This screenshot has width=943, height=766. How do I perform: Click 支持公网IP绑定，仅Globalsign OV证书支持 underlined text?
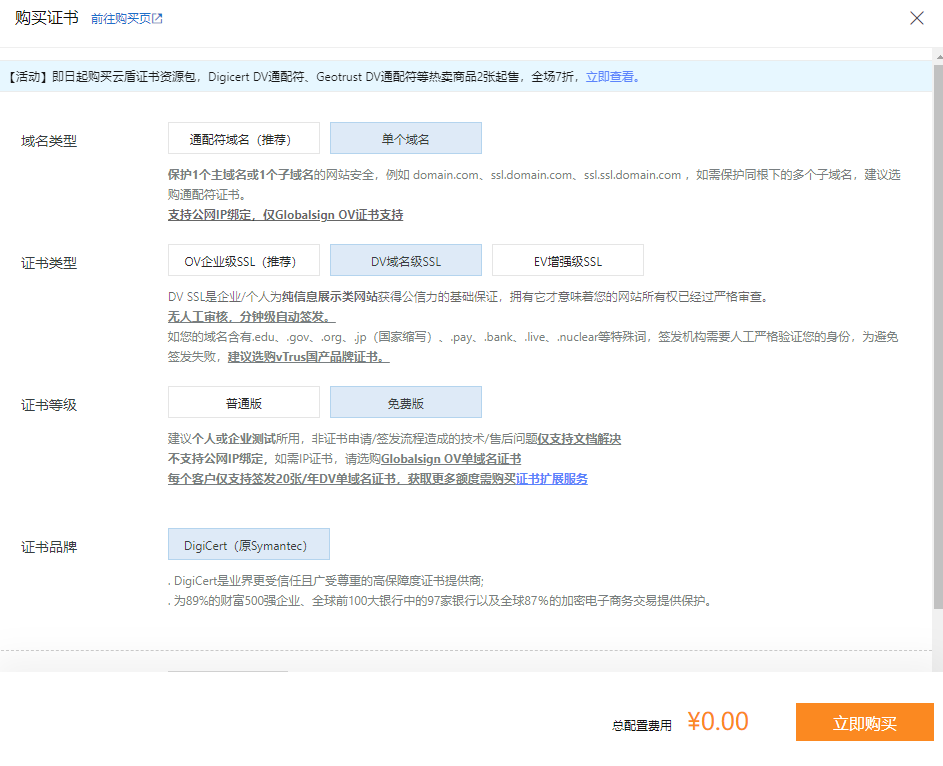(x=286, y=215)
